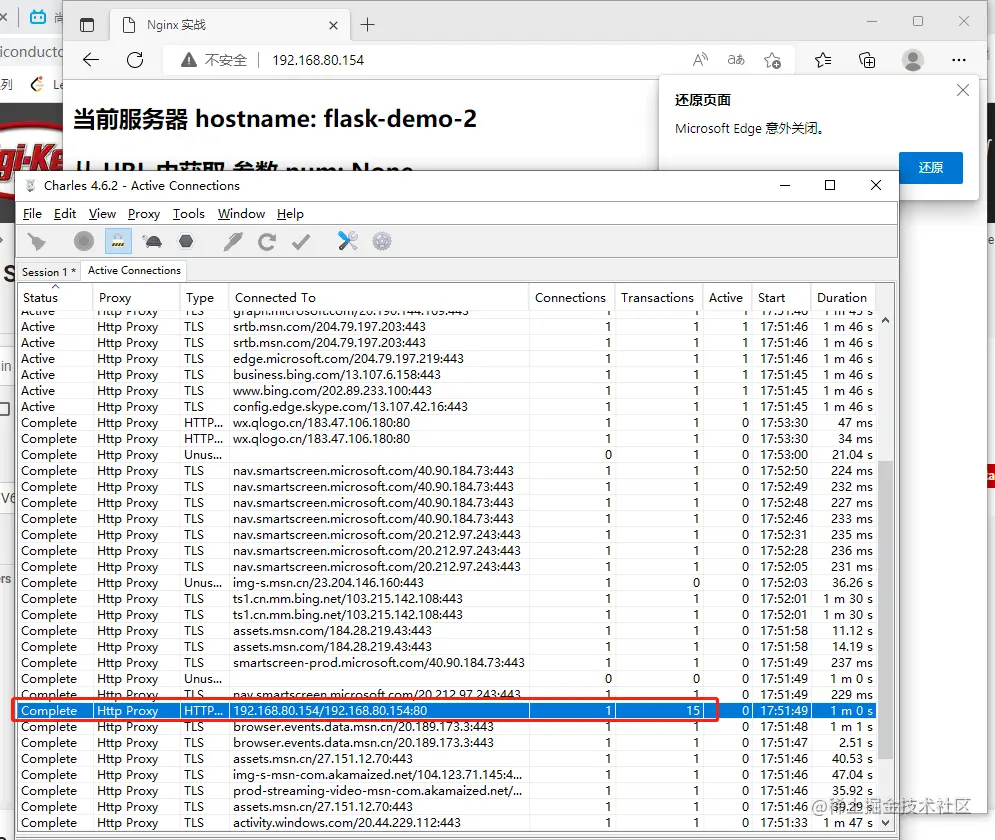Click the validate checkmark icon in Charles
The height and width of the screenshot is (840, 995).
click(x=301, y=242)
